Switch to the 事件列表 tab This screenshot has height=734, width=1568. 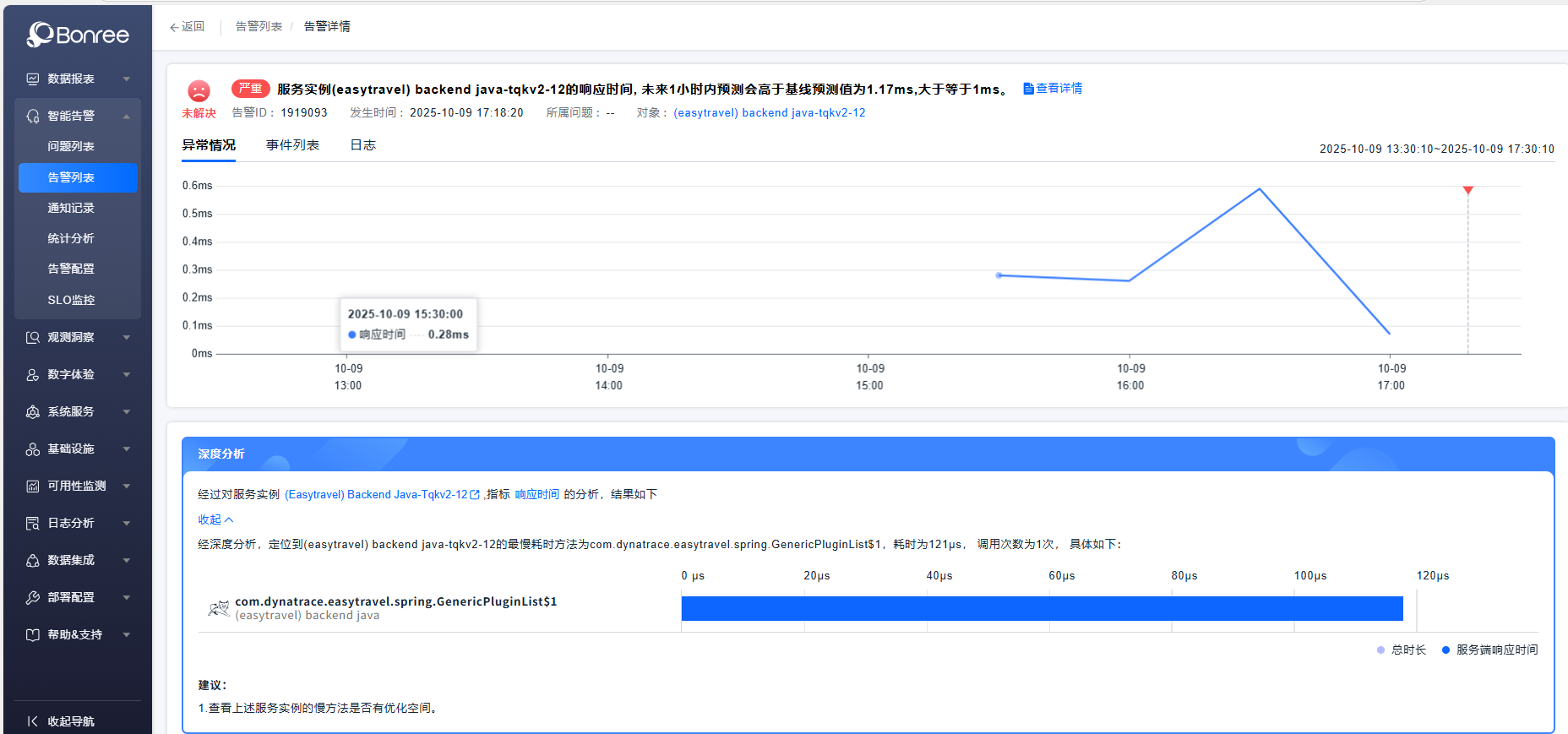[x=292, y=145]
